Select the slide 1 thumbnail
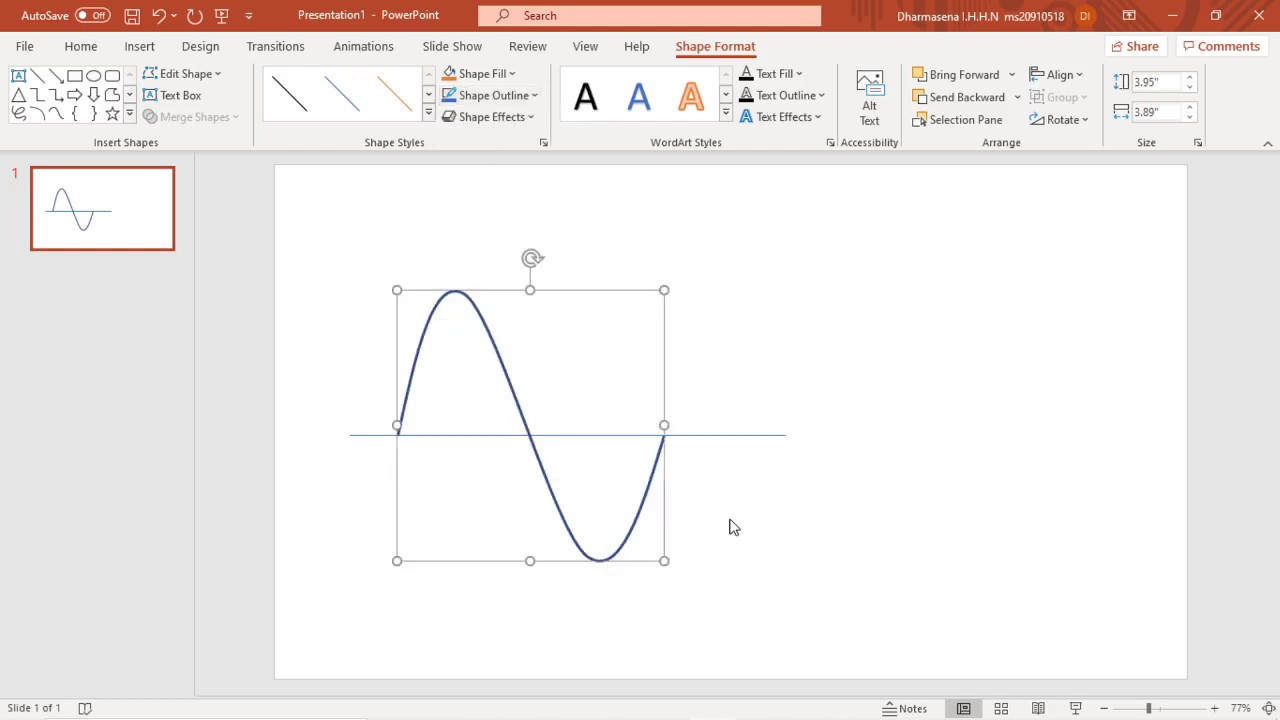Viewport: 1280px width, 720px height. [102, 208]
